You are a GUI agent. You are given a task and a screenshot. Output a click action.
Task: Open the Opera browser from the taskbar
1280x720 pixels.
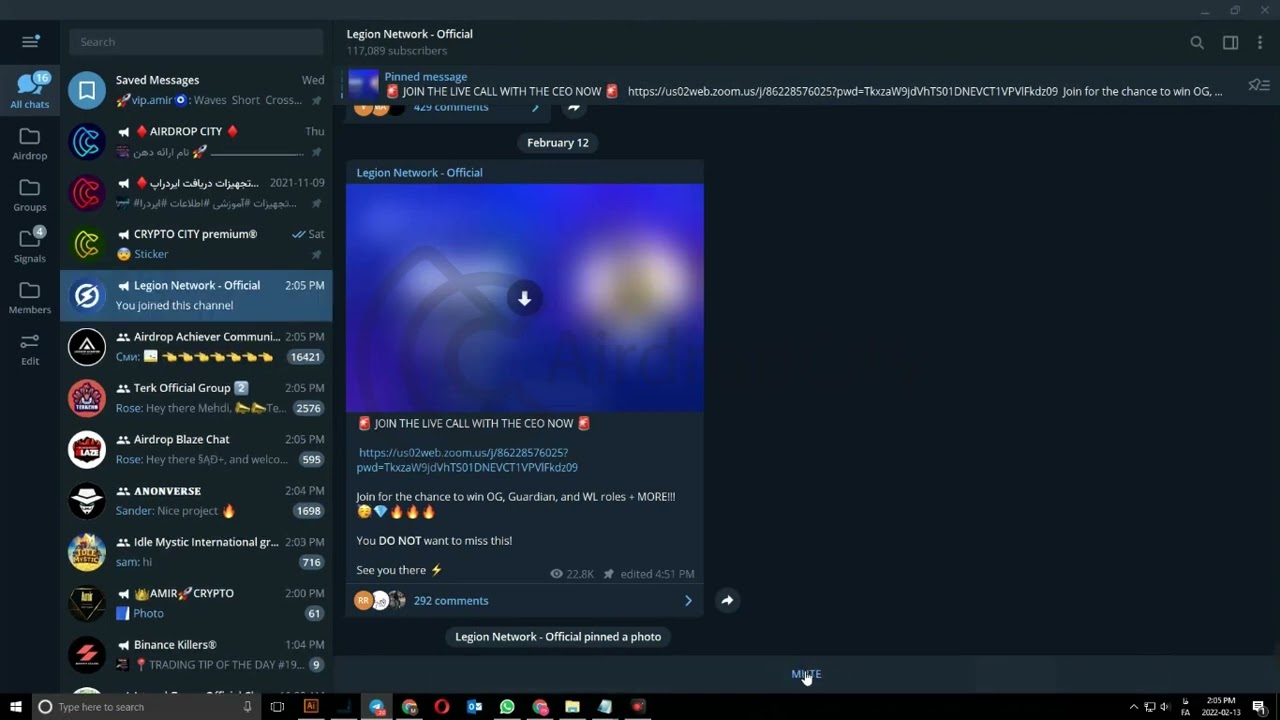(442, 707)
